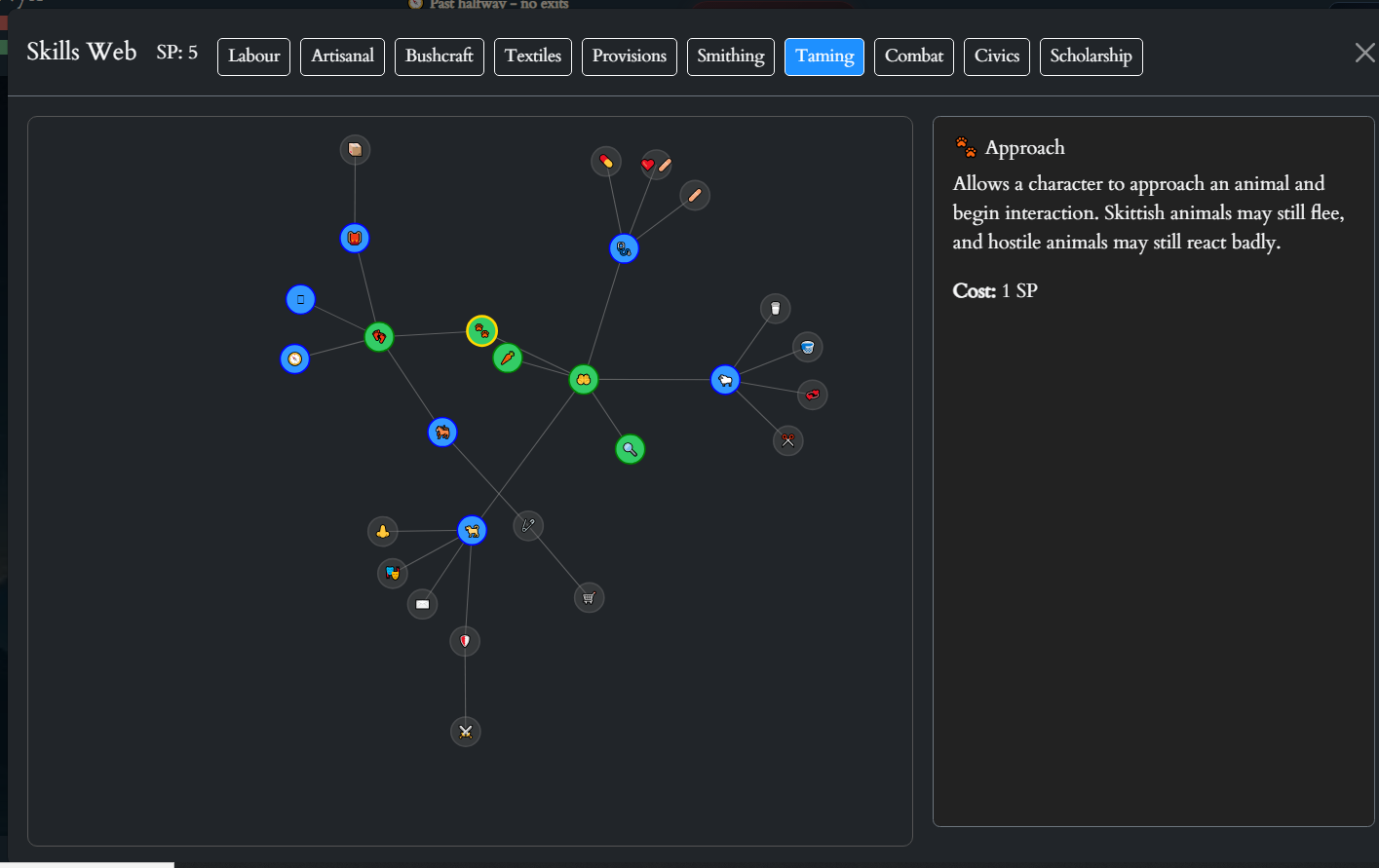Viewport: 1379px width, 868px height.
Task: Select the safety pin skill node
Action: pos(528,526)
